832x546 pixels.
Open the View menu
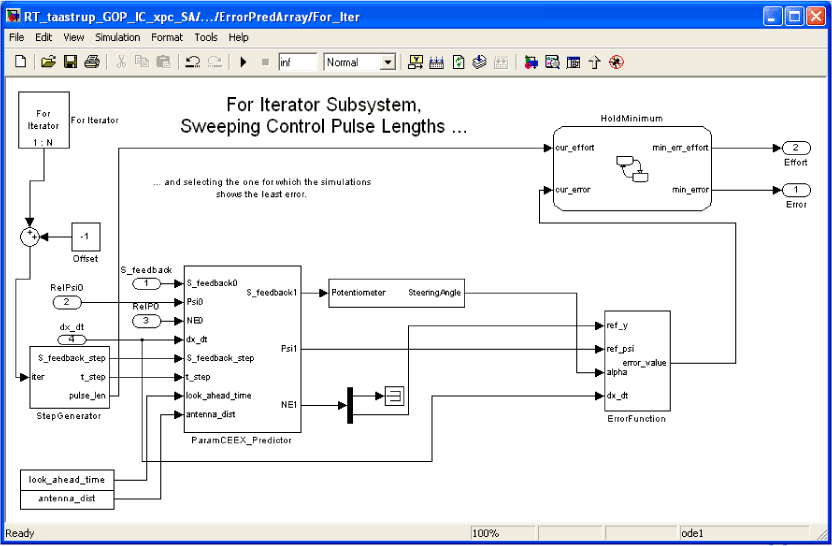coord(74,38)
